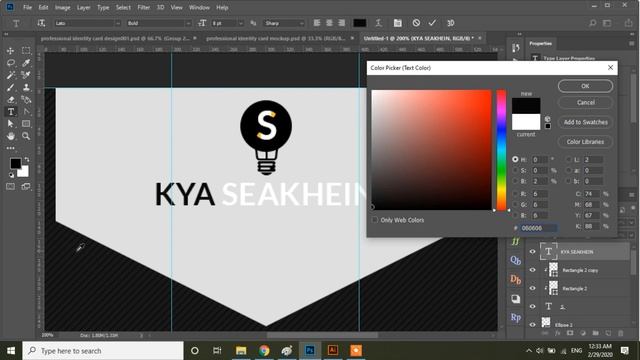Select the Magic Wand tool

[x=11, y=75]
